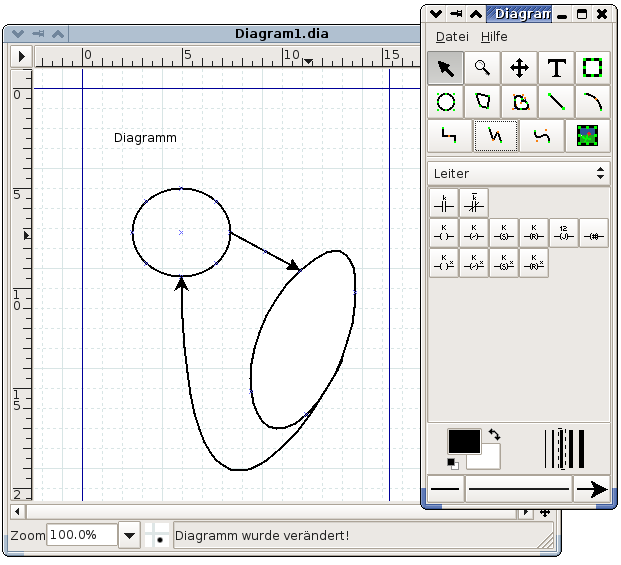This screenshot has width=621, height=565.
Task: Select the Arc tool
Action: 592,102
